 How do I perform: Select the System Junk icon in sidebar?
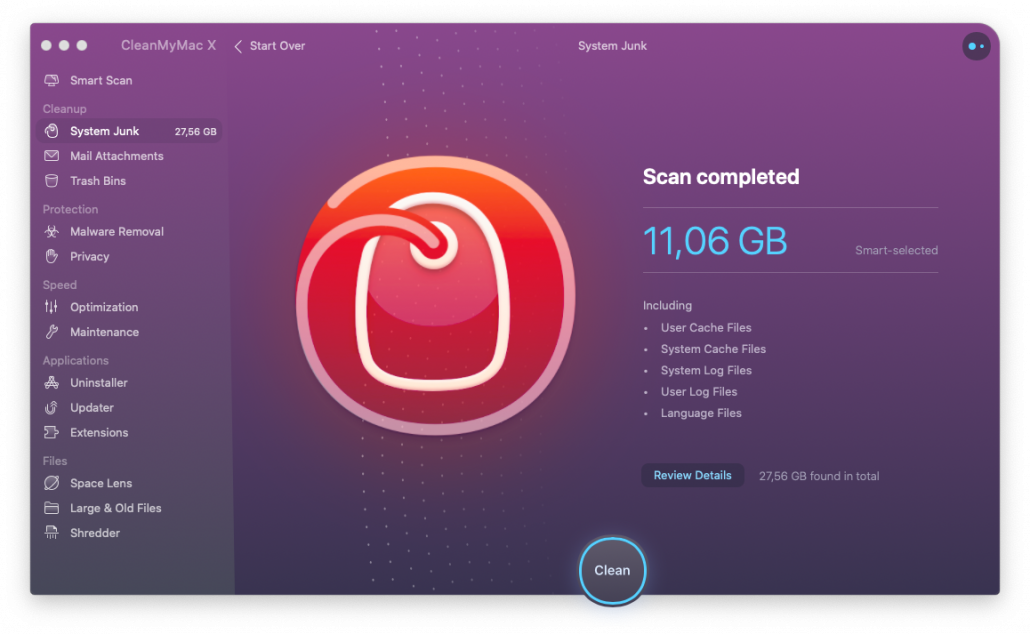[x=51, y=131]
